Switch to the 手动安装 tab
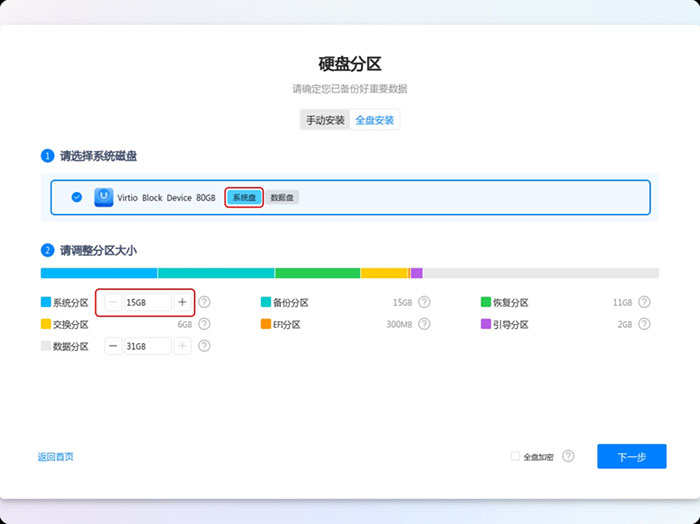Viewport: 700px width, 524px height. point(325,120)
